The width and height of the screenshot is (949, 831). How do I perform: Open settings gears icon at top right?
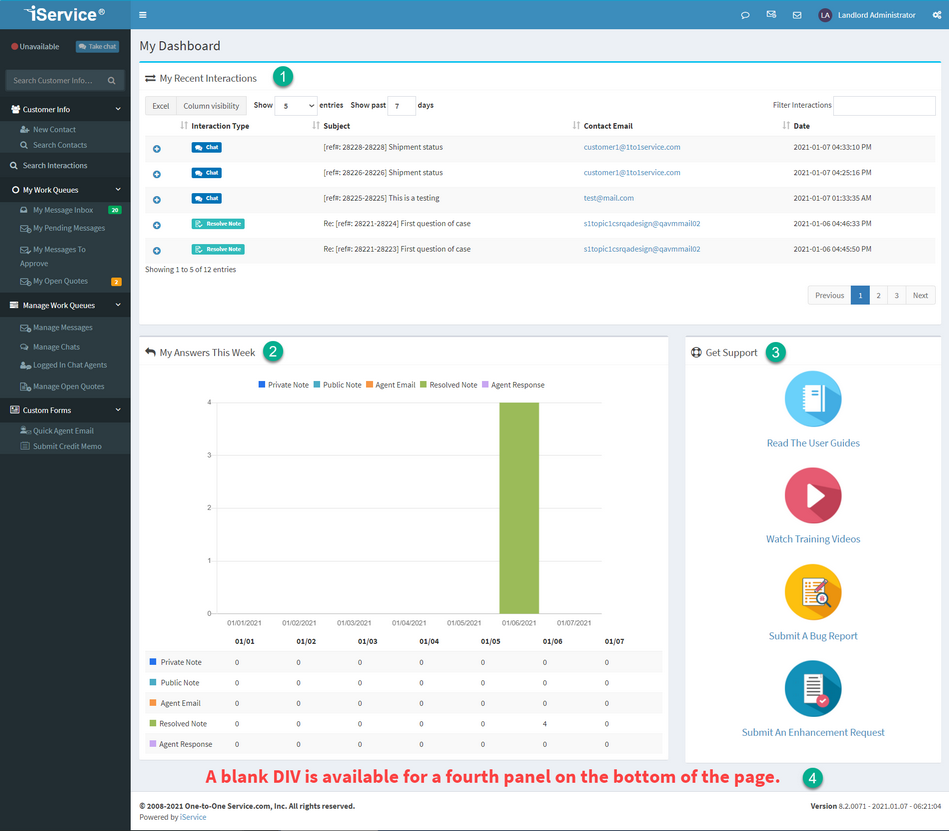coord(935,15)
